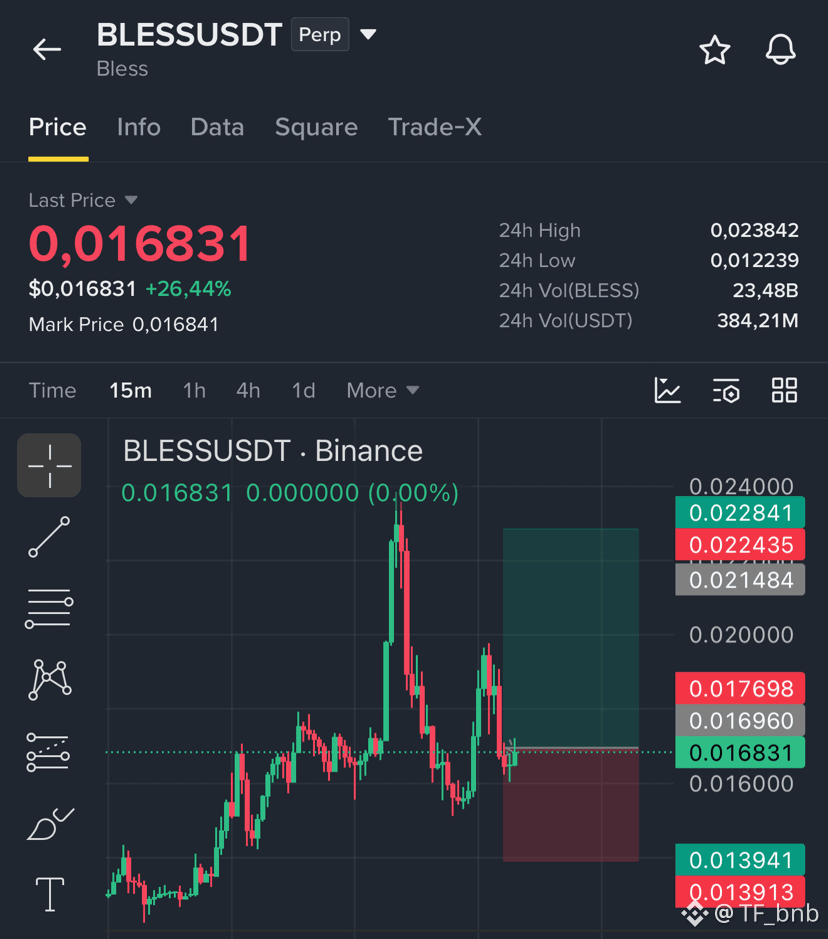Click the green take-profit zone on chart
828x939 pixels.
coord(571,638)
